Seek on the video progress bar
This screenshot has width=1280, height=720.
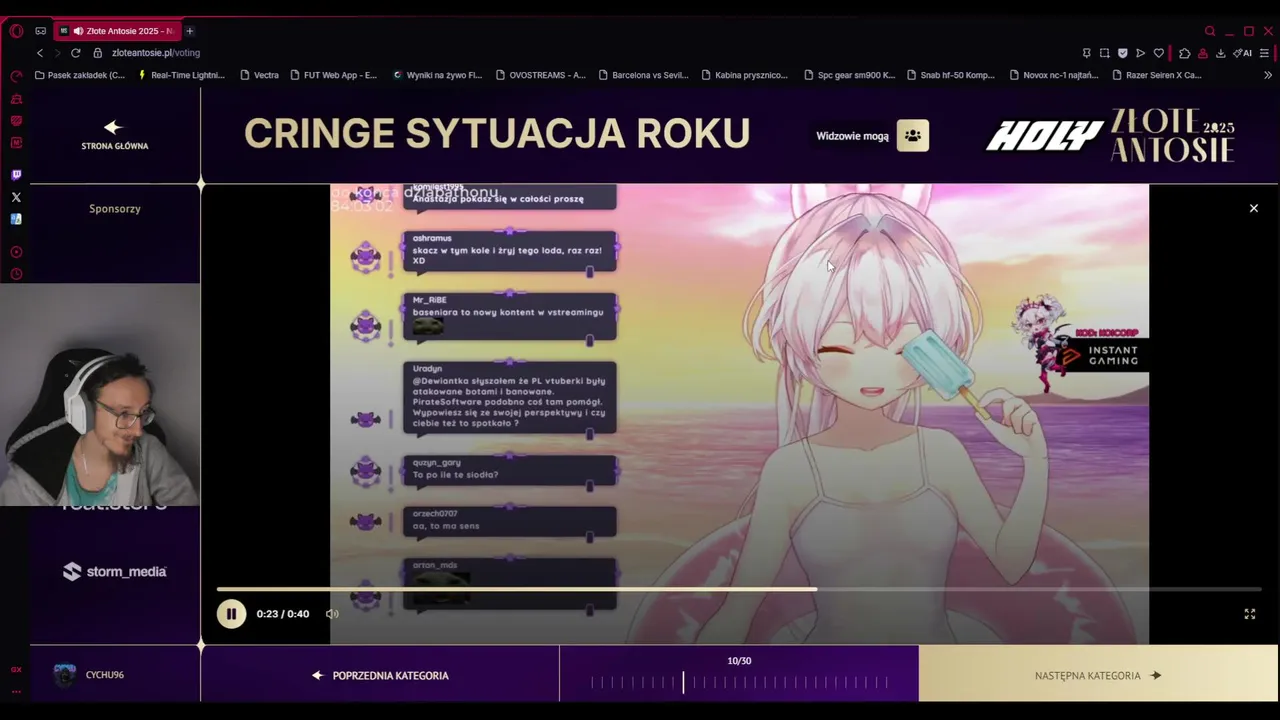click(739, 589)
